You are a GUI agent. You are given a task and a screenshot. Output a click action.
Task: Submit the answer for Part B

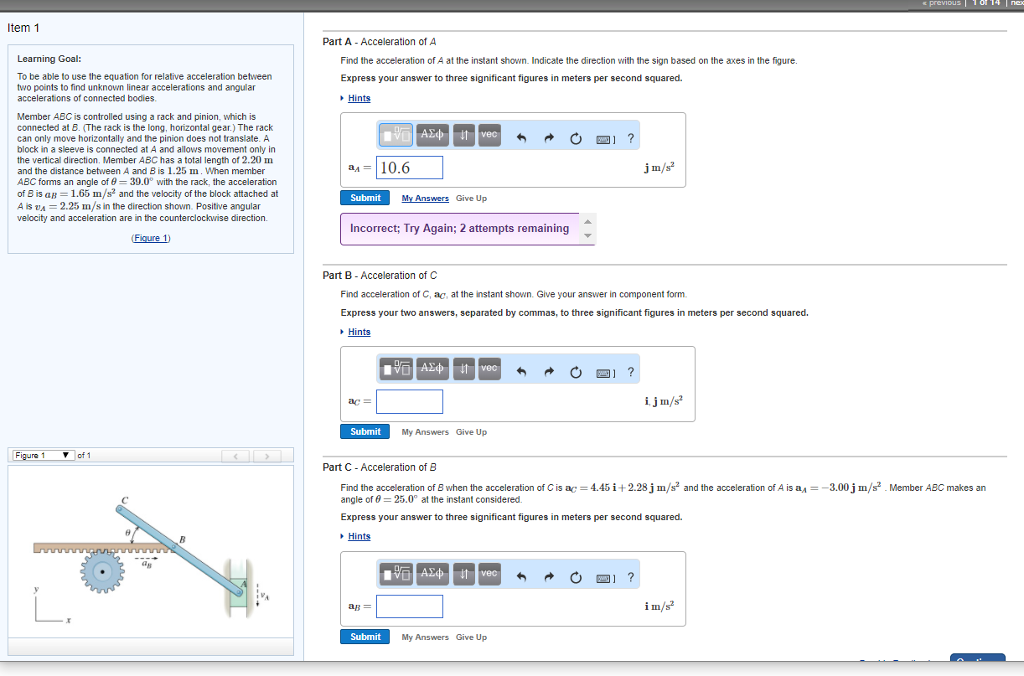[x=364, y=430]
